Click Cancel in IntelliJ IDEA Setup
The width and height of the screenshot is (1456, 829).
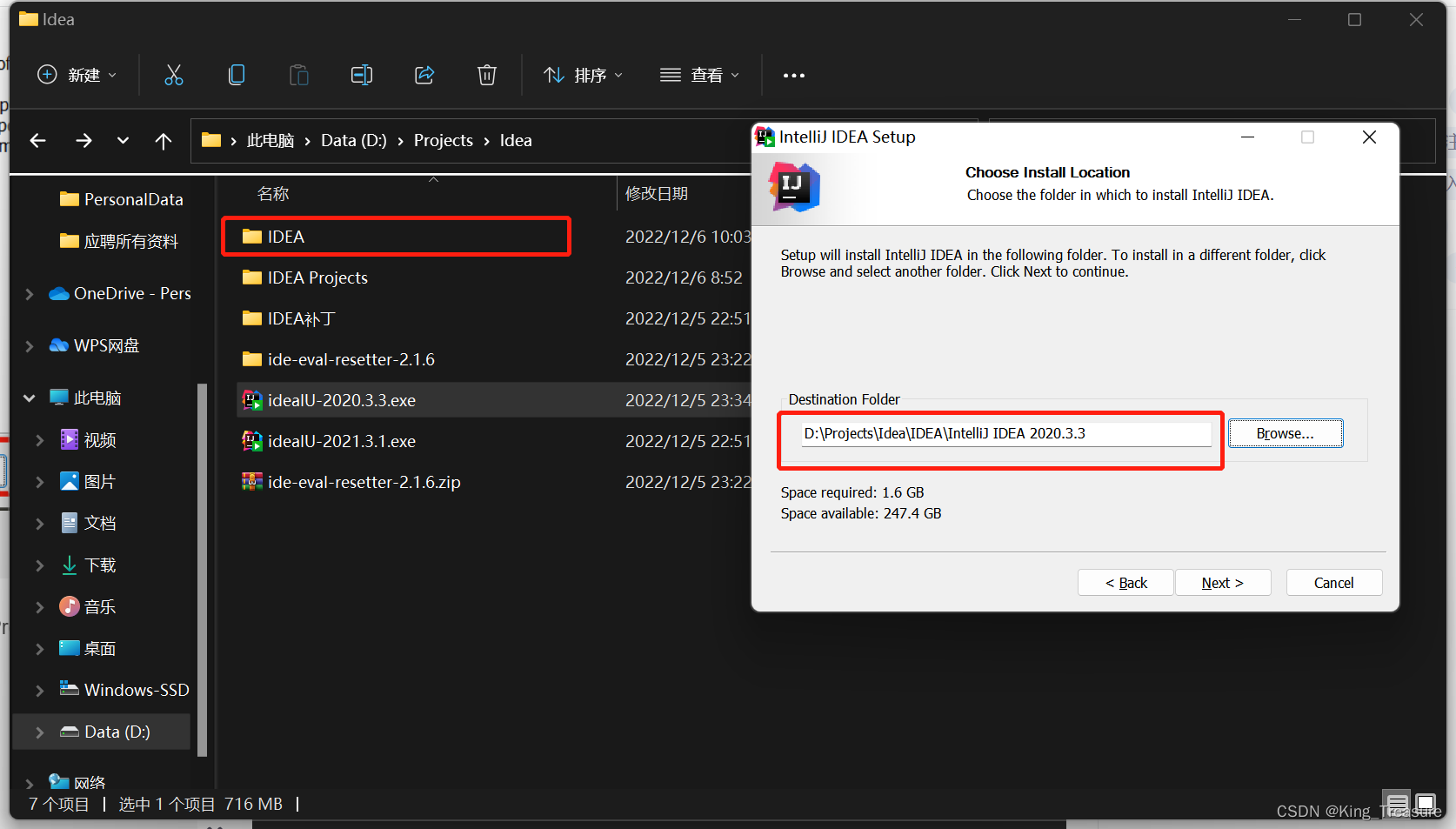click(x=1334, y=583)
